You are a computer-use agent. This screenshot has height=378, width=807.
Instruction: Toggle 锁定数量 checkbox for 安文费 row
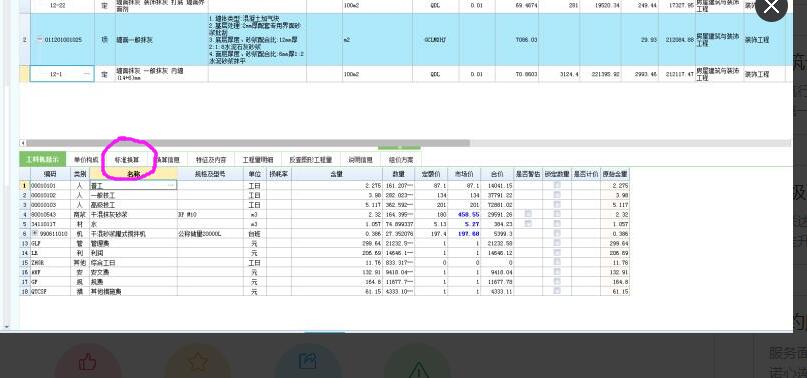(557, 271)
